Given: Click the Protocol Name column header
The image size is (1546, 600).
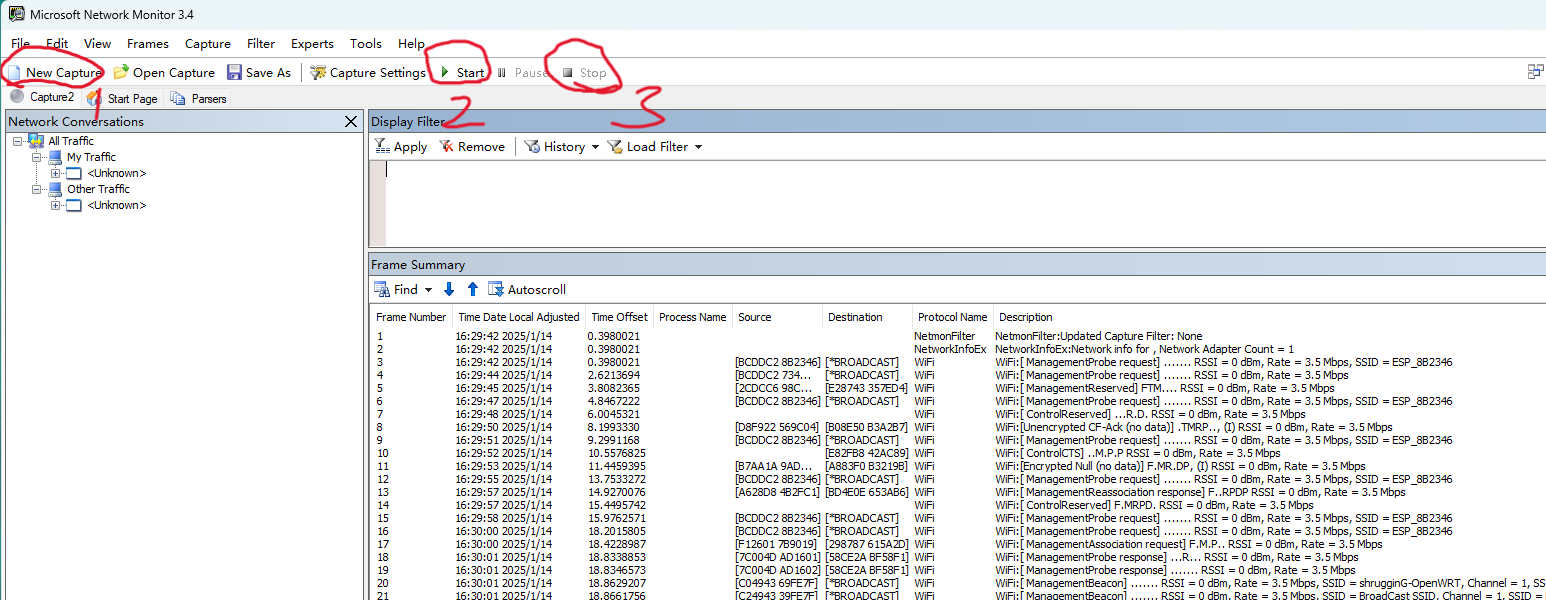Looking at the screenshot, I should point(952,317).
